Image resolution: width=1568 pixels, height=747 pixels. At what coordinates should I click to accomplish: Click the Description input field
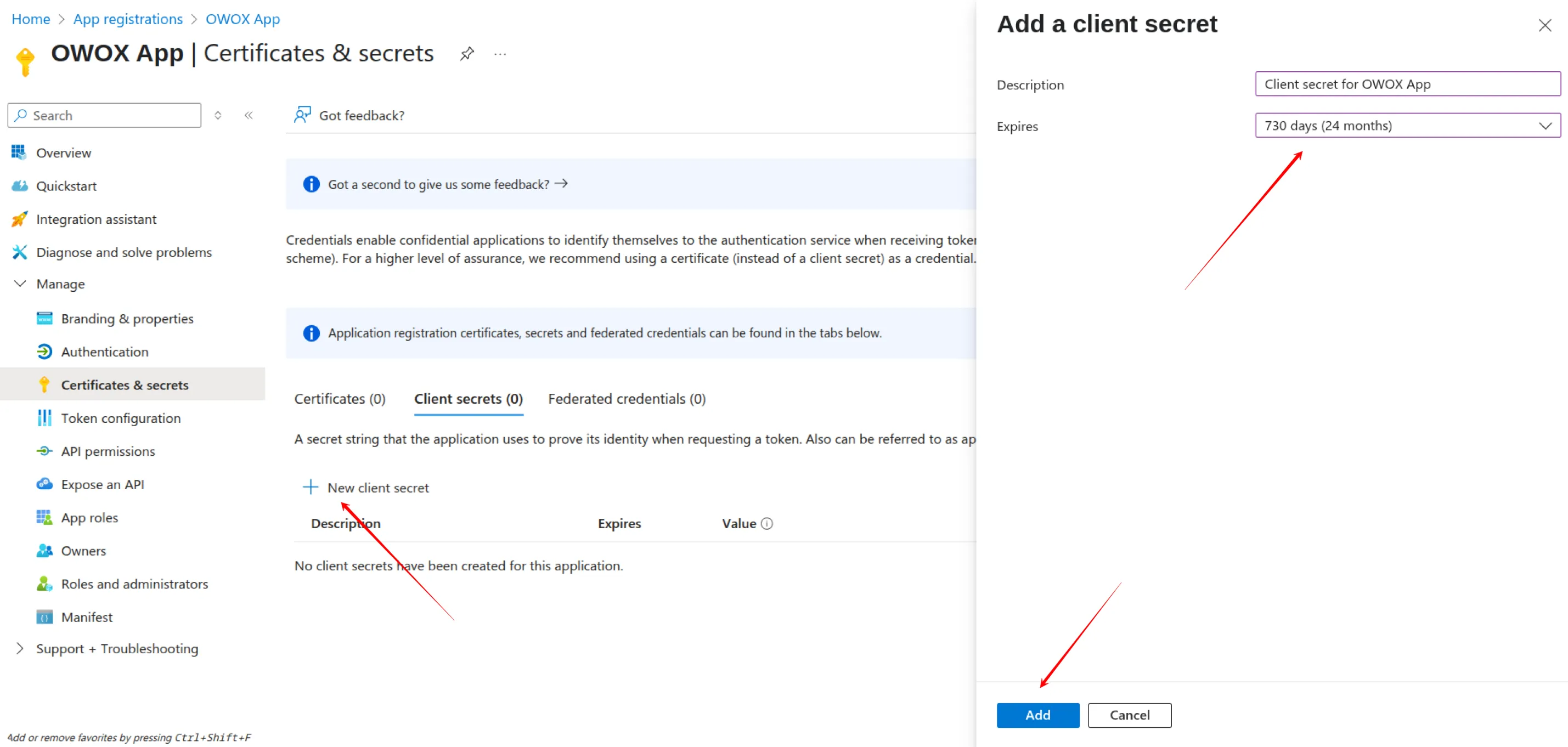pyautogui.click(x=1407, y=84)
